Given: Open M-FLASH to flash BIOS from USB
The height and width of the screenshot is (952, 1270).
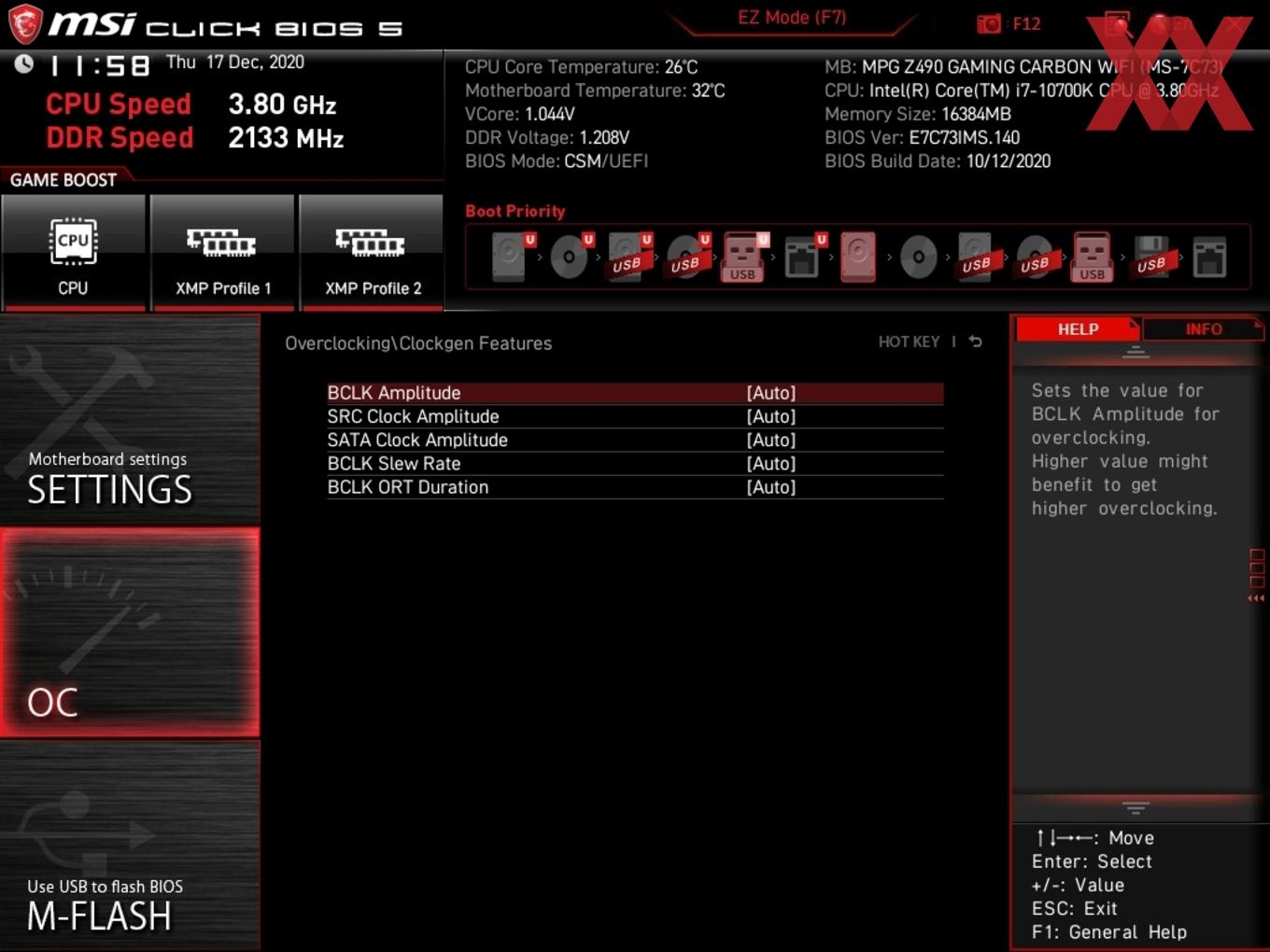Looking at the screenshot, I should [x=130, y=846].
